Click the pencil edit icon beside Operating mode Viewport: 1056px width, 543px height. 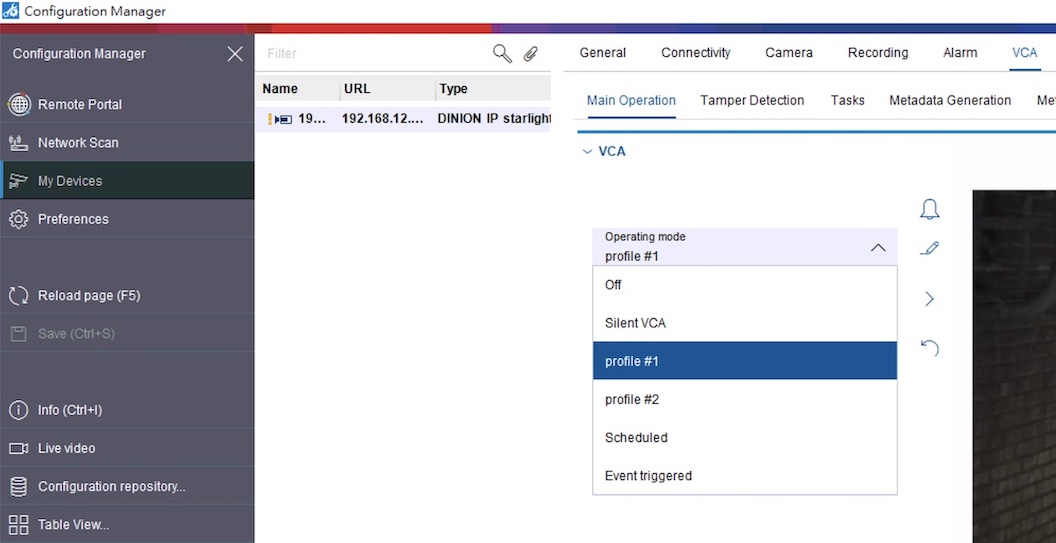point(929,249)
